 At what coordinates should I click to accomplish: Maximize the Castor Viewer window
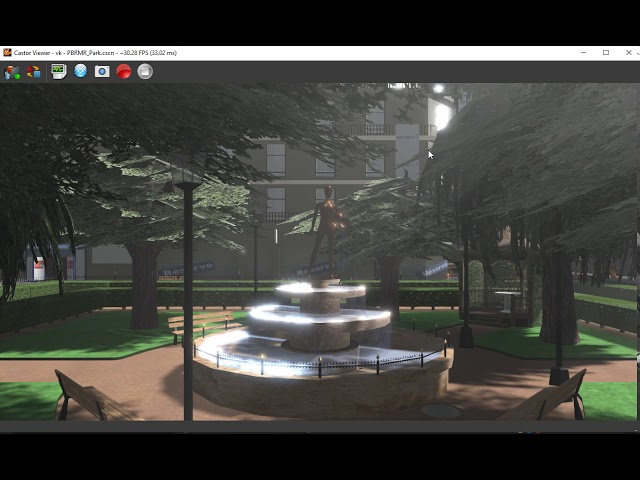(606, 53)
